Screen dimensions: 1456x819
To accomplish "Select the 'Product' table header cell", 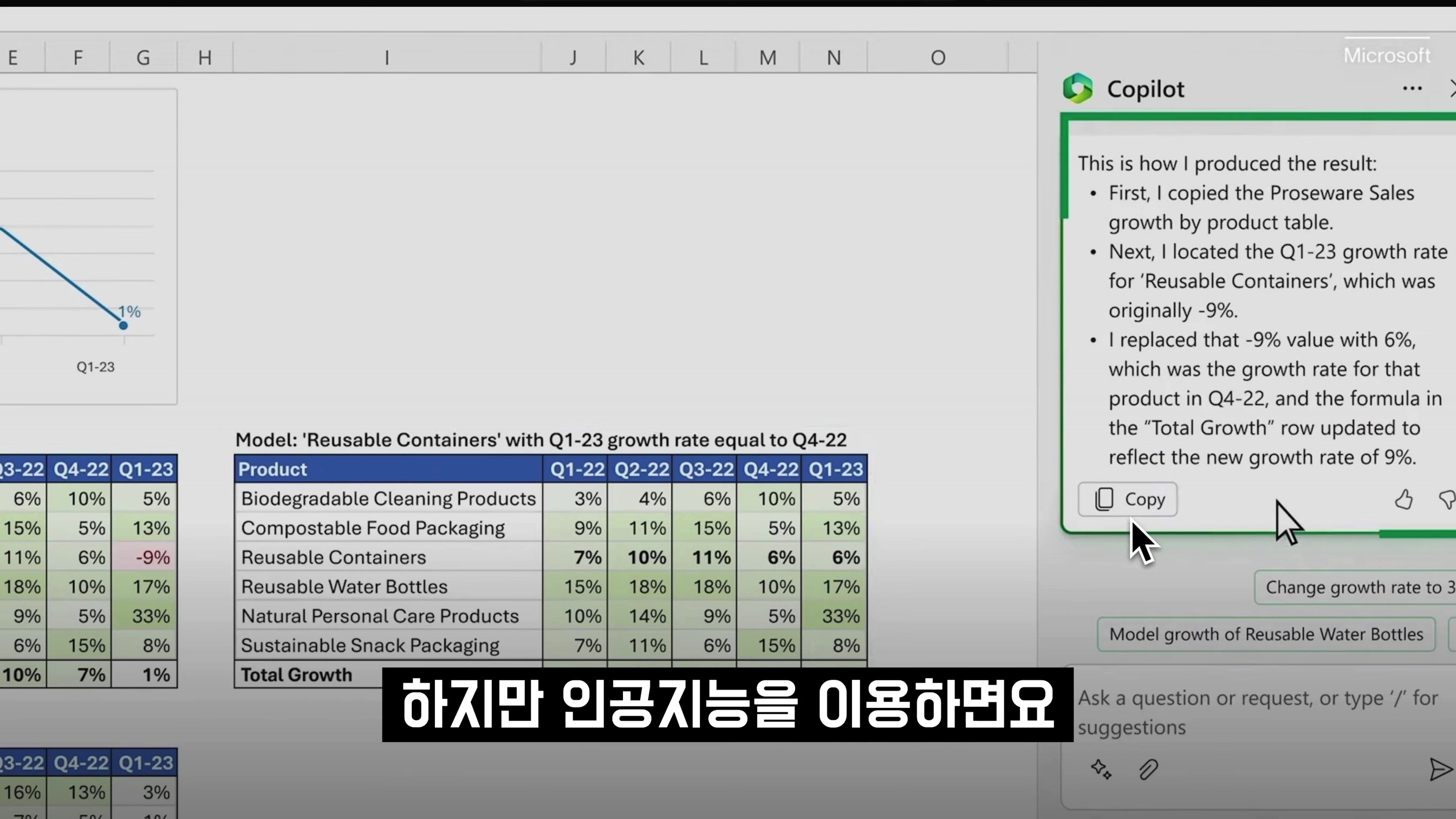I will pos(388,469).
